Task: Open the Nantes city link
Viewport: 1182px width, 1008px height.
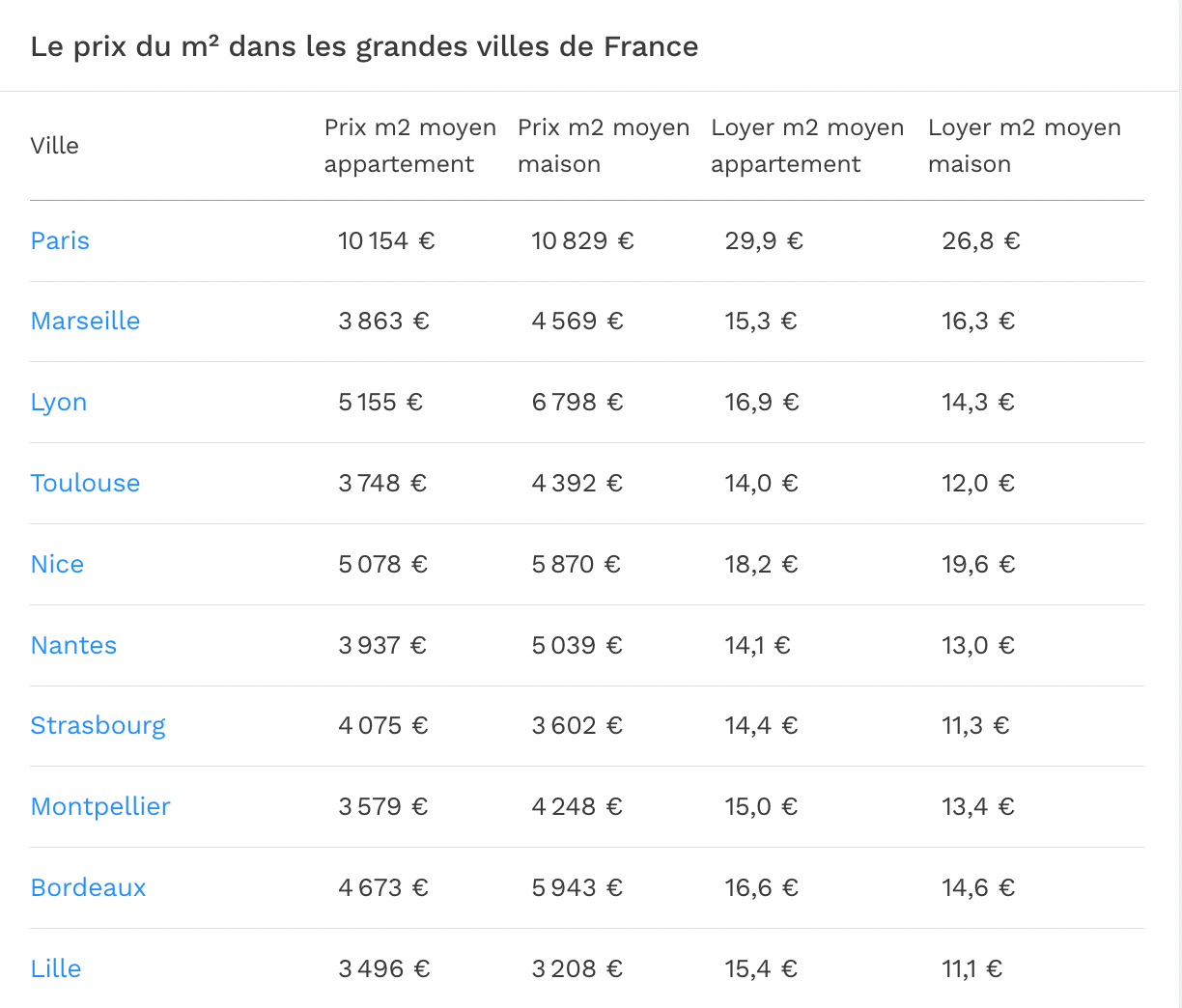Action: click(73, 645)
